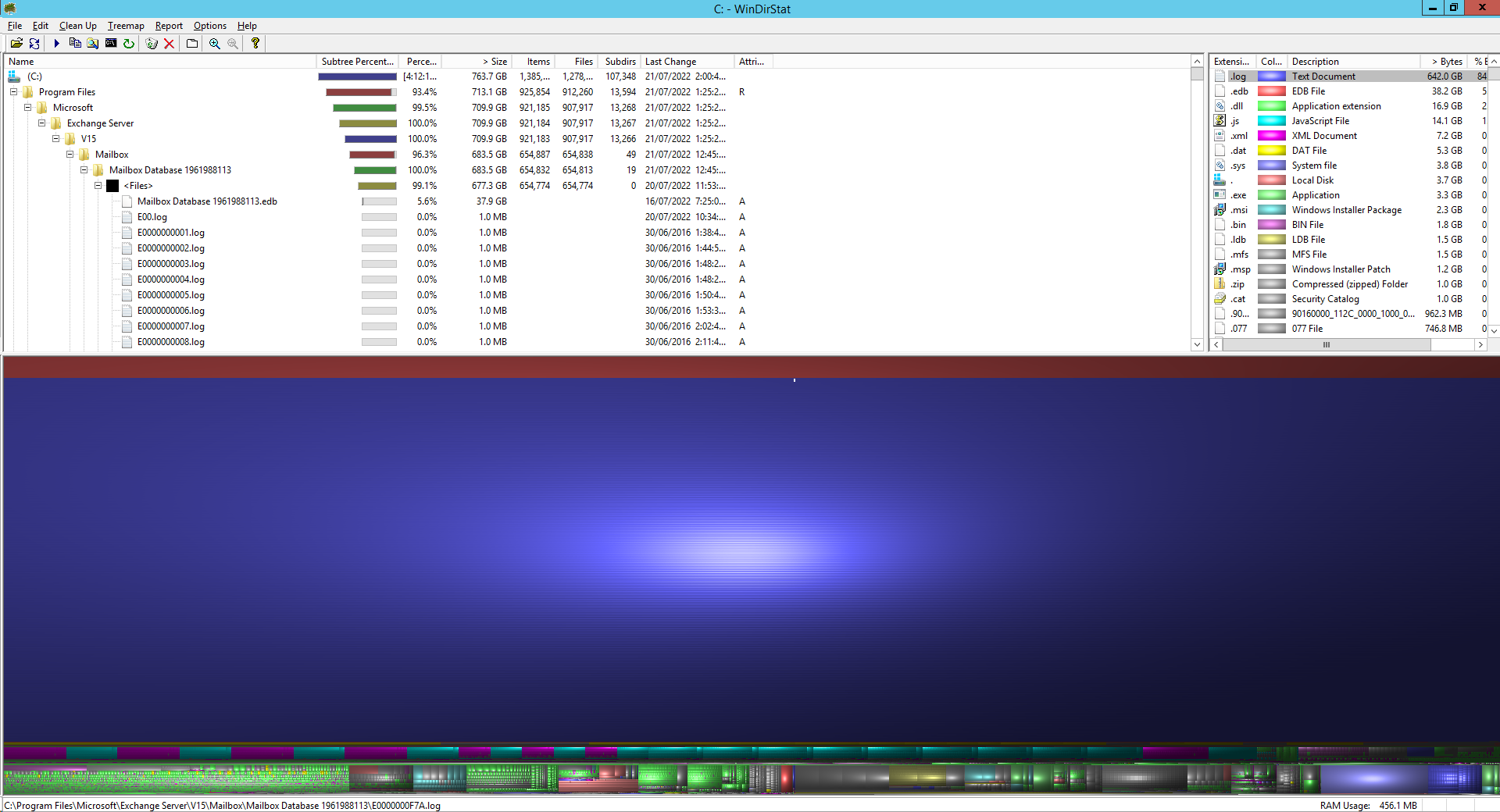This screenshot has height=812, width=1500.
Task: Open Windows Explorer with the Explorer toolbar icon
Action: click(91, 43)
